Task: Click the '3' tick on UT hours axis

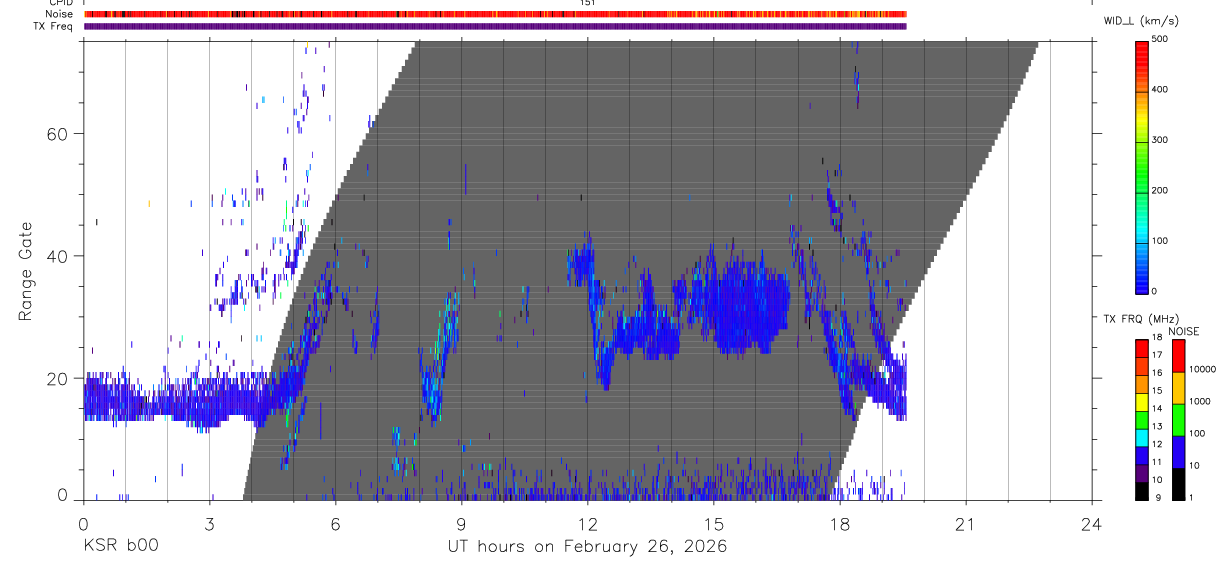Action: click(209, 522)
